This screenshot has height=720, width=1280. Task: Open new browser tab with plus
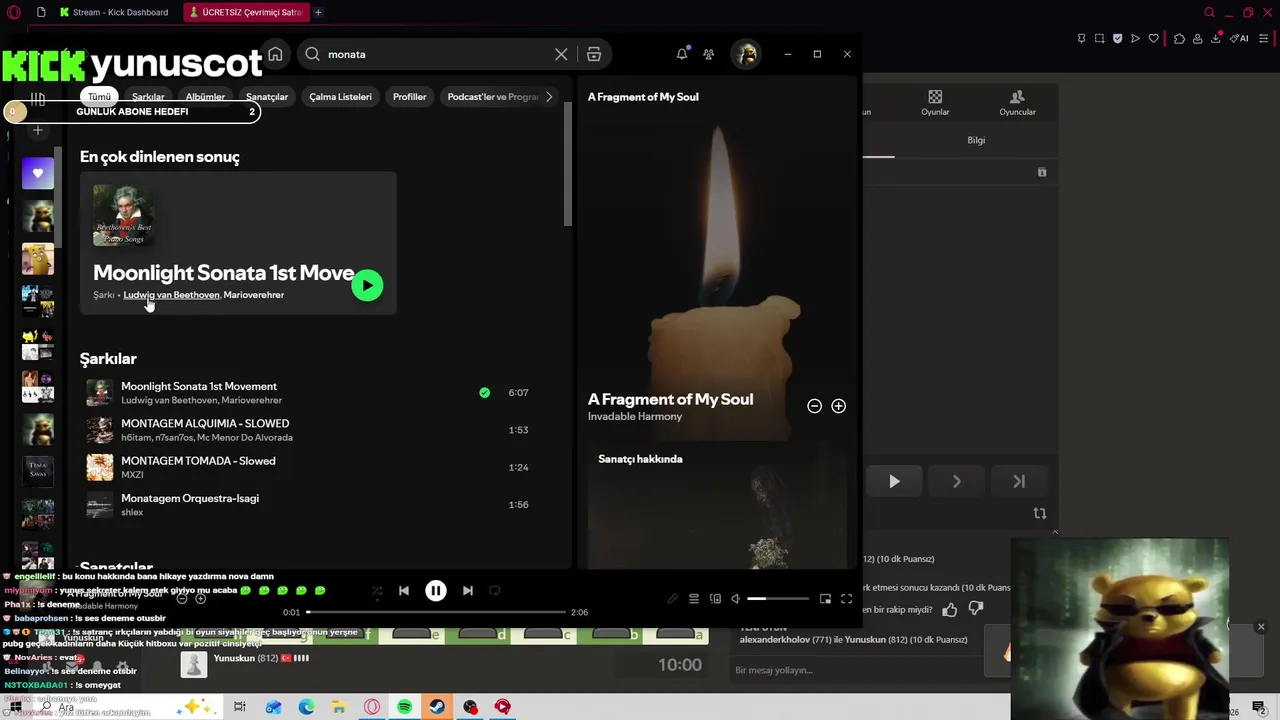[x=318, y=12]
